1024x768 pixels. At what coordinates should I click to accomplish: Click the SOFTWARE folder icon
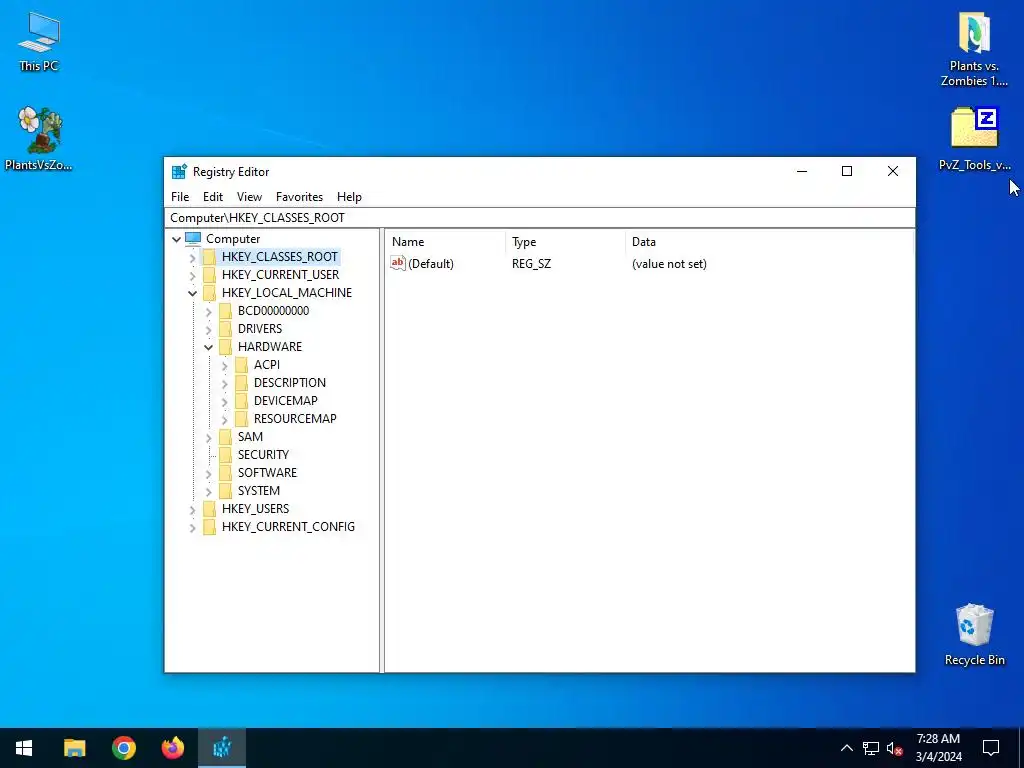[x=225, y=472]
